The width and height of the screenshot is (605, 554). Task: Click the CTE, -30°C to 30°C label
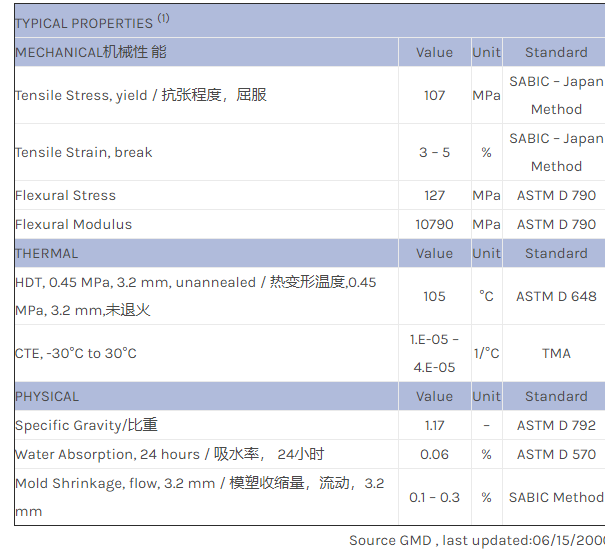76,353
